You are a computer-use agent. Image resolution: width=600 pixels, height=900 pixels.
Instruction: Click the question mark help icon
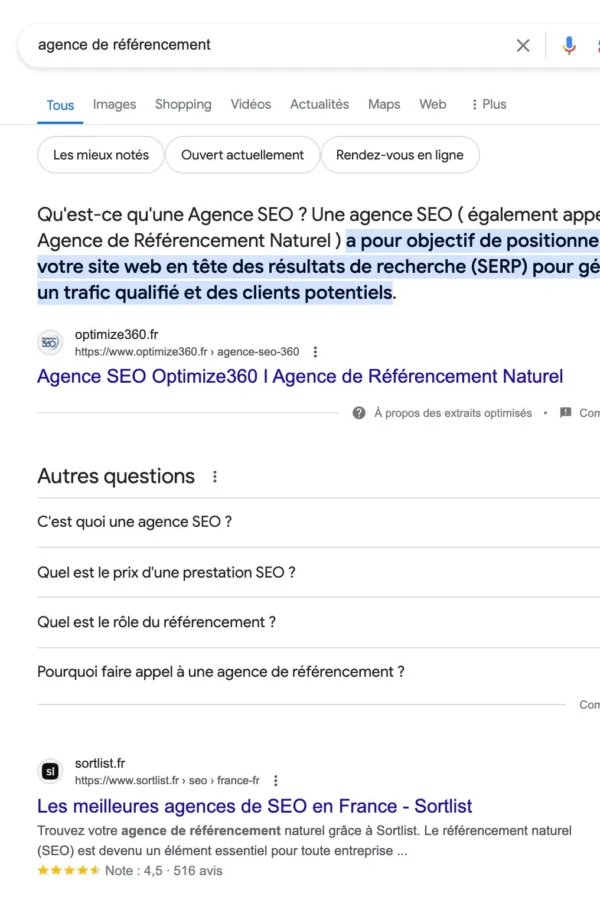359,413
